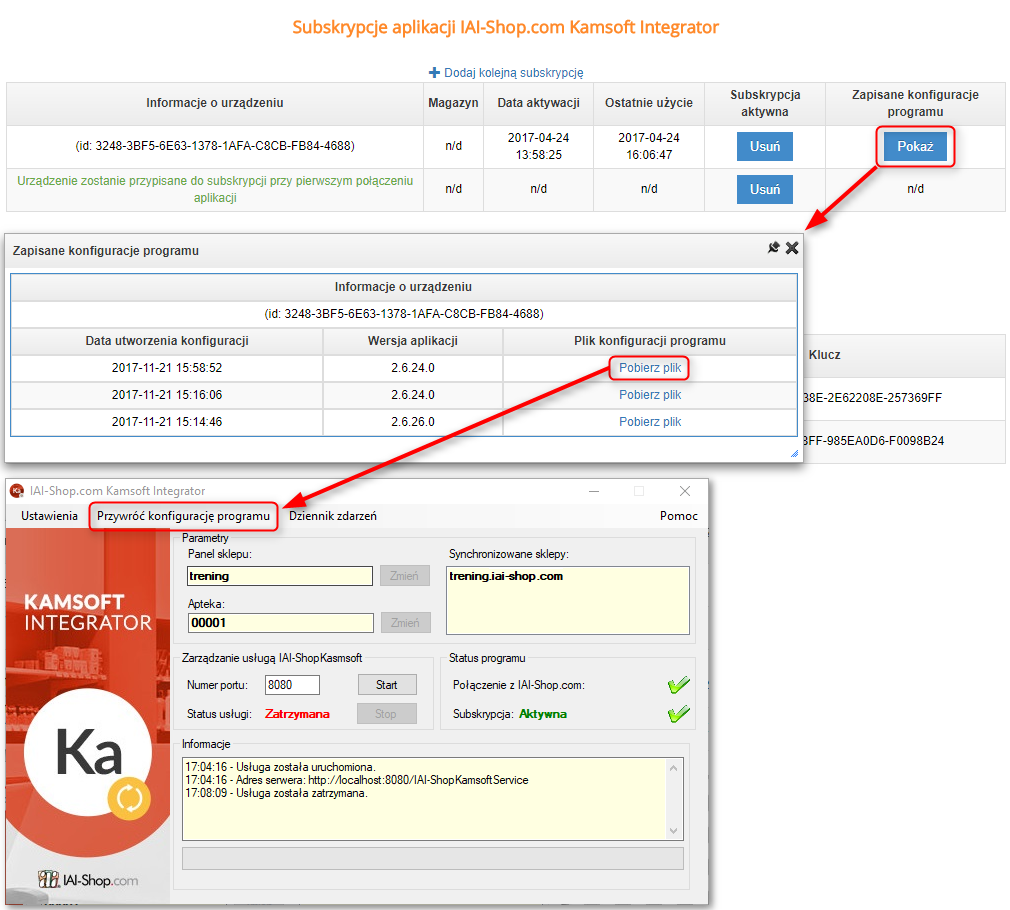
Task: Open the Dziennik zdarzeń menu
Action: pyautogui.click(x=332, y=516)
